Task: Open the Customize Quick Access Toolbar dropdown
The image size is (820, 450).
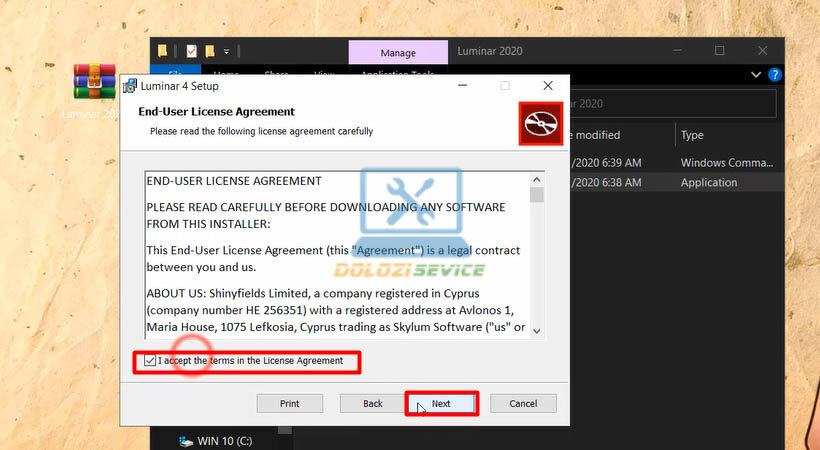Action: point(227,51)
